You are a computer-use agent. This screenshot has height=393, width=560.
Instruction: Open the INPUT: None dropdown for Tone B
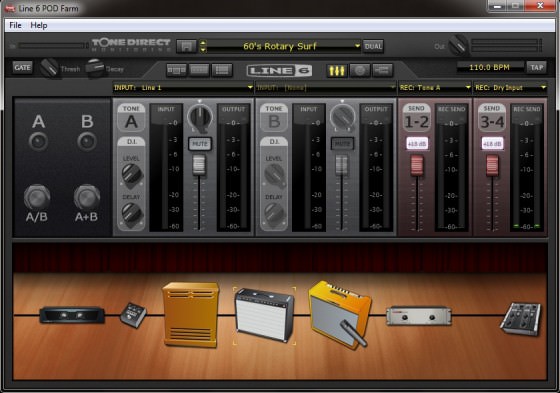click(326, 88)
